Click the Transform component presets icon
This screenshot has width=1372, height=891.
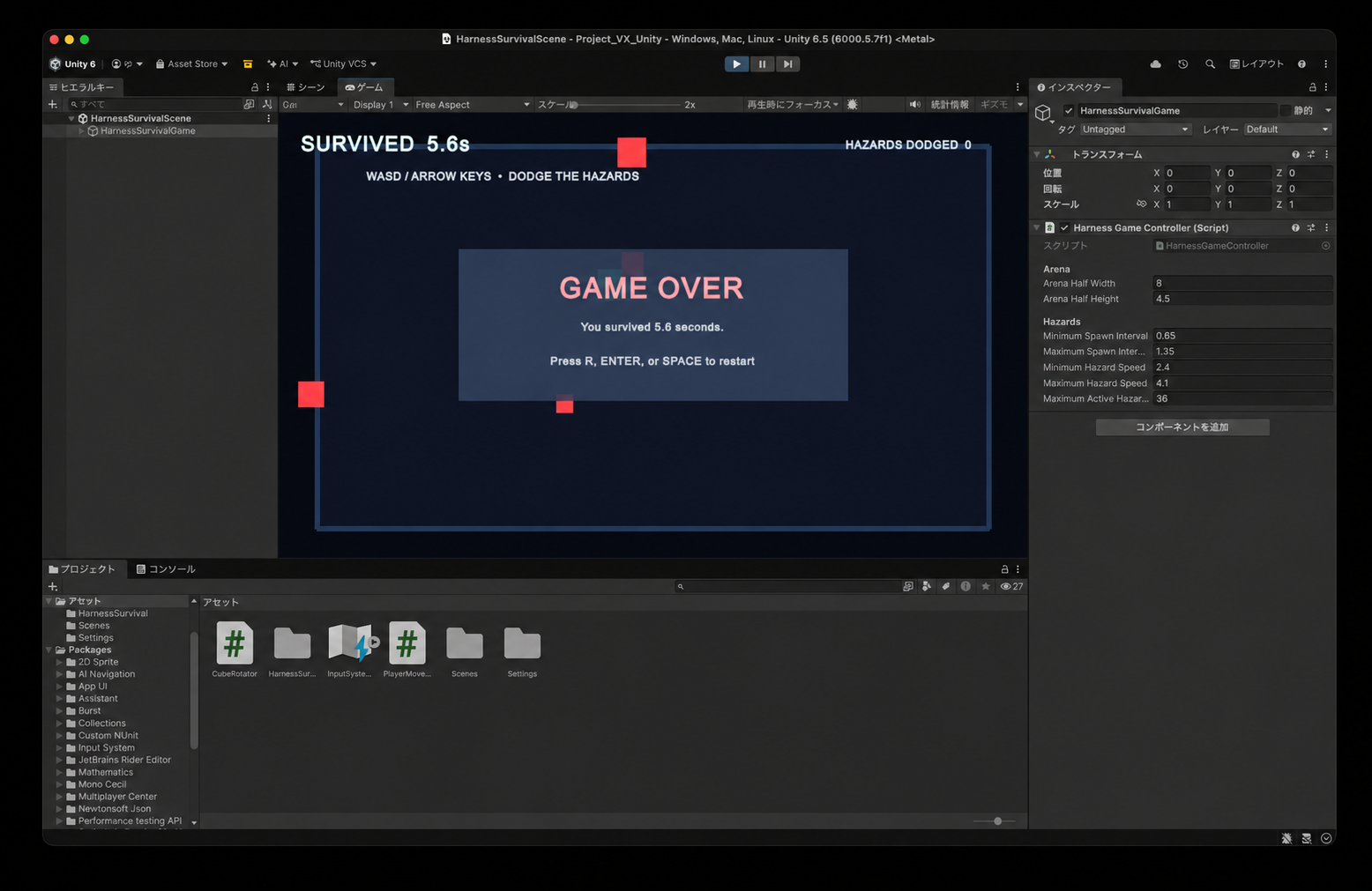(1311, 154)
